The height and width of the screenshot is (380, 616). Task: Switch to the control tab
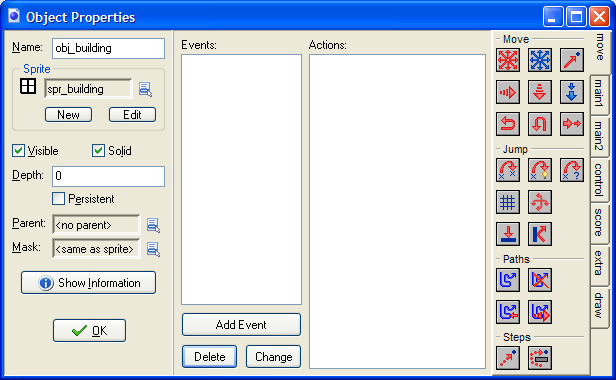coord(599,180)
